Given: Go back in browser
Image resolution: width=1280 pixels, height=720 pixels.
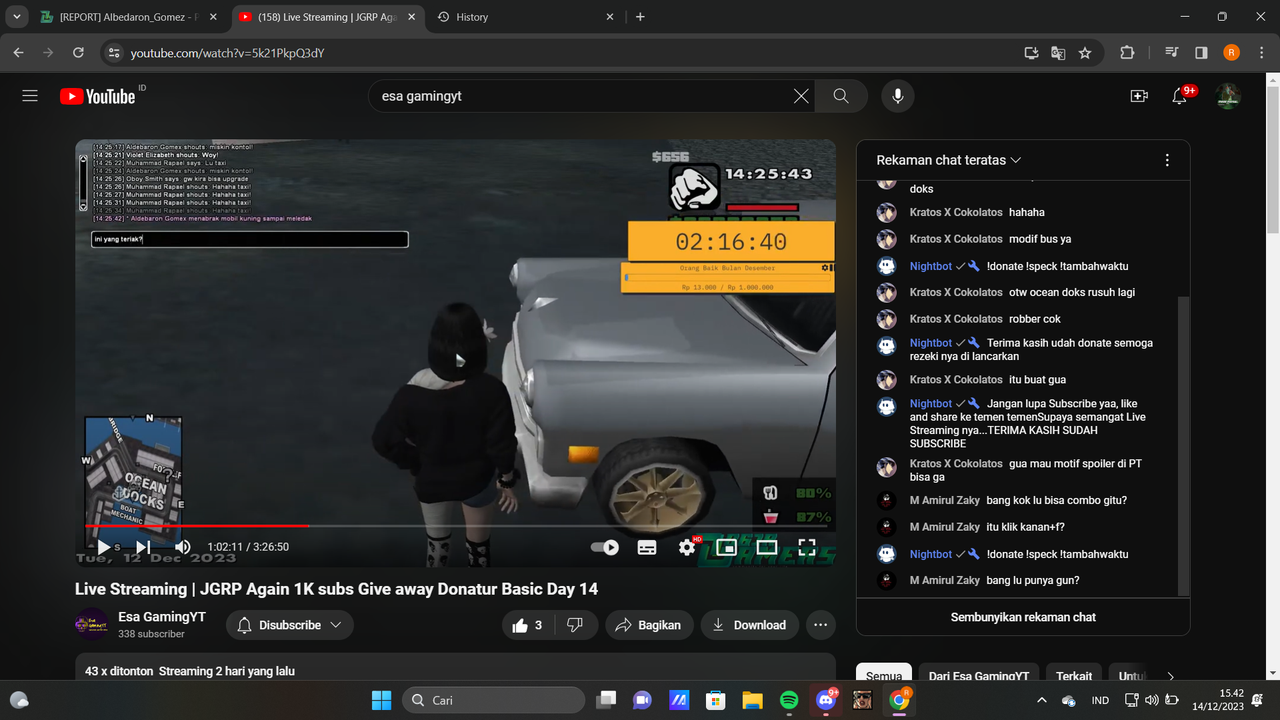Looking at the screenshot, I should [19, 53].
